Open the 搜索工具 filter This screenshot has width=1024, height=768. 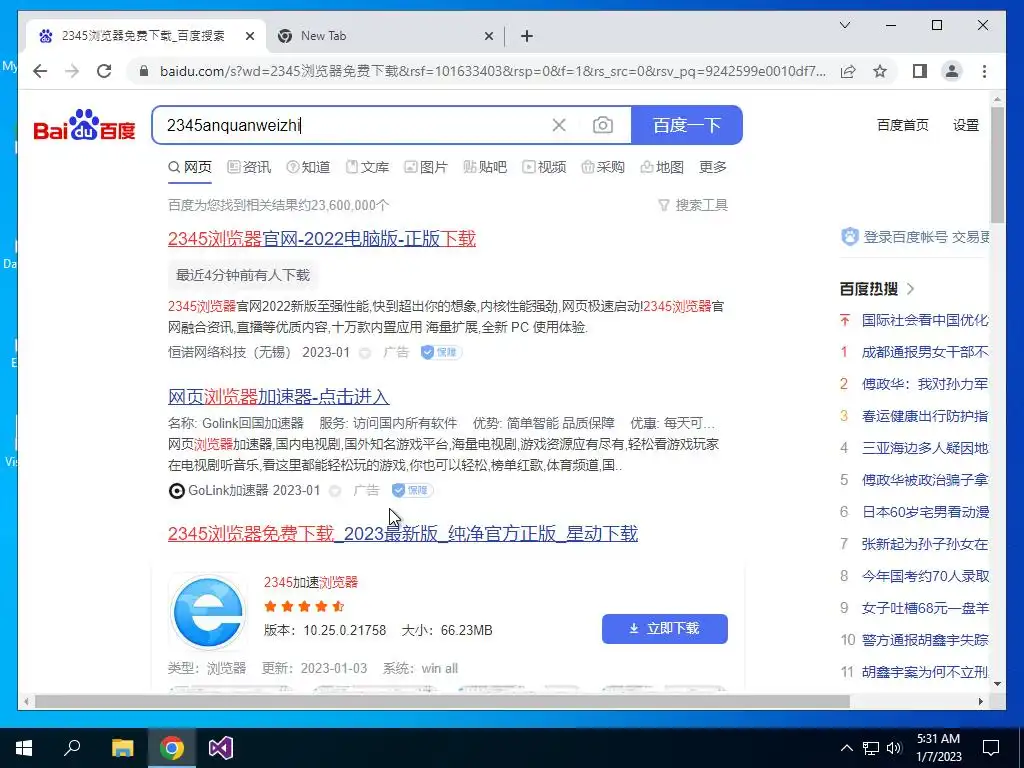tap(693, 205)
